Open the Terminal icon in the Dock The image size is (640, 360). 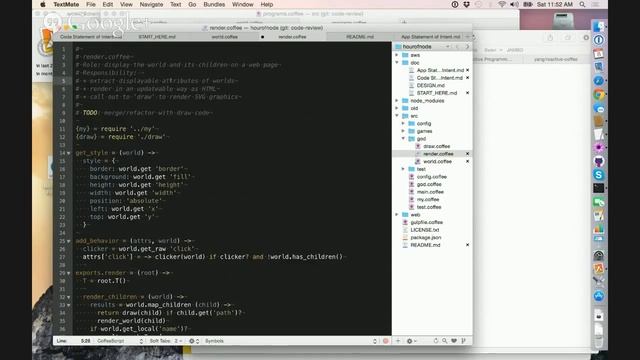599,188
